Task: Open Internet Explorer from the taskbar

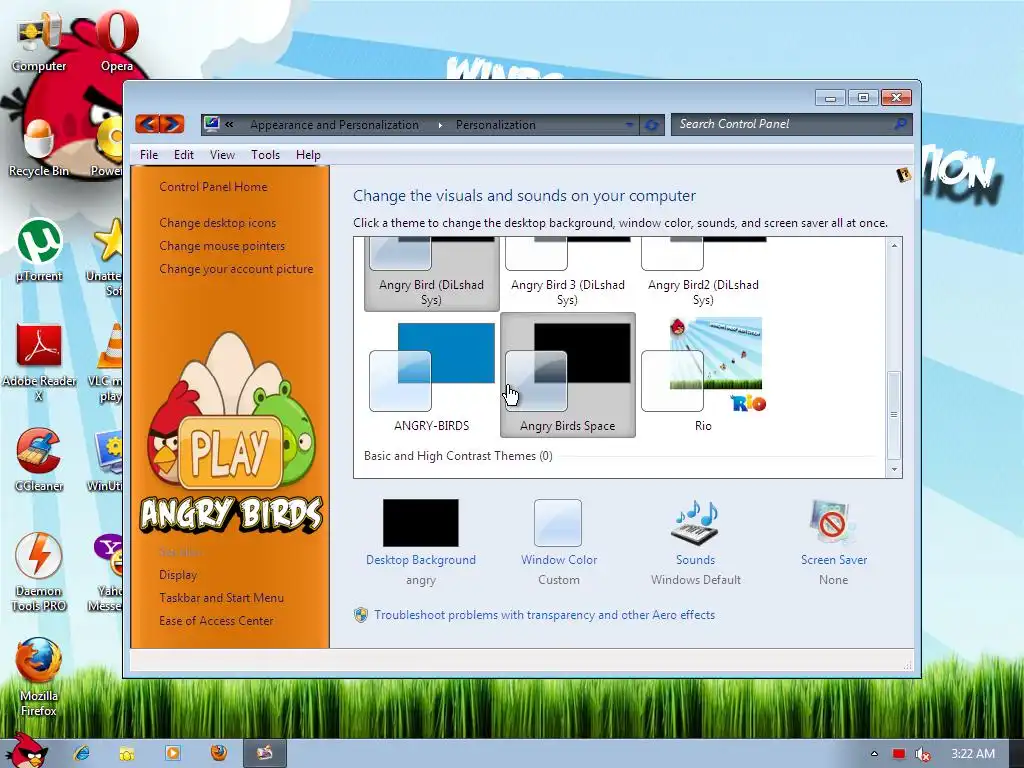Action: click(82, 753)
